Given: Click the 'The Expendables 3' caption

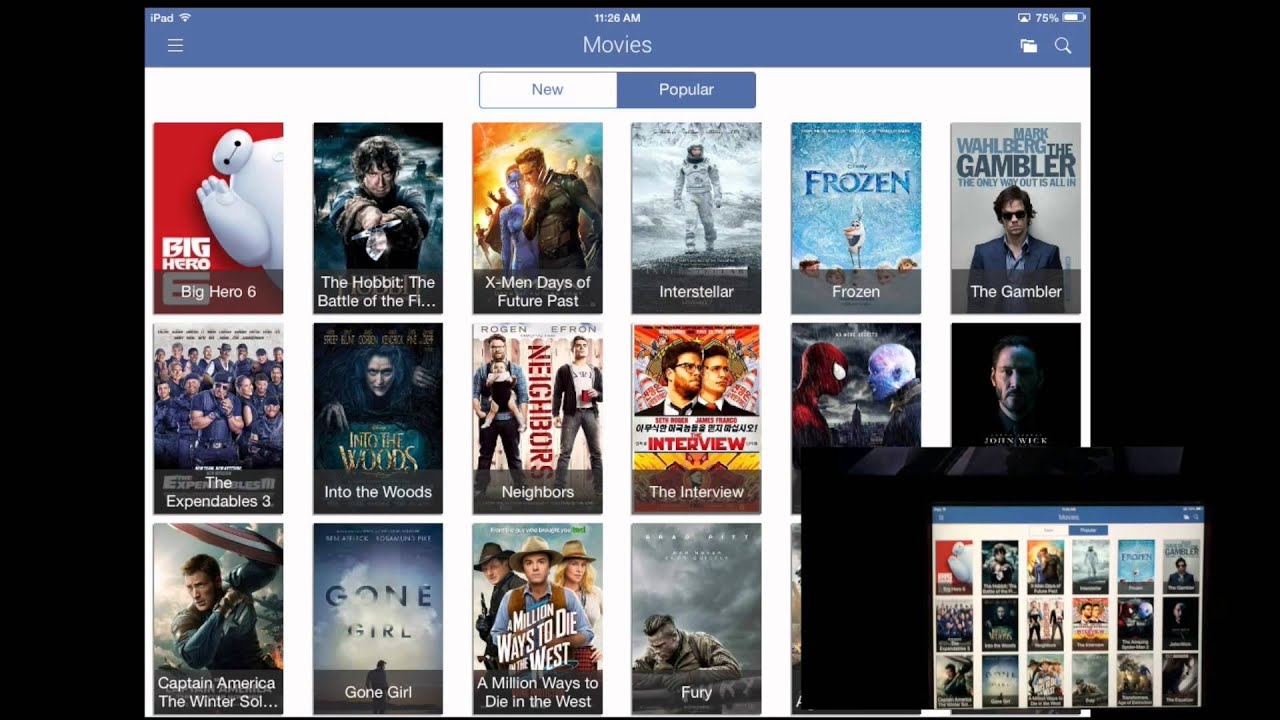Looking at the screenshot, I should tap(218, 492).
